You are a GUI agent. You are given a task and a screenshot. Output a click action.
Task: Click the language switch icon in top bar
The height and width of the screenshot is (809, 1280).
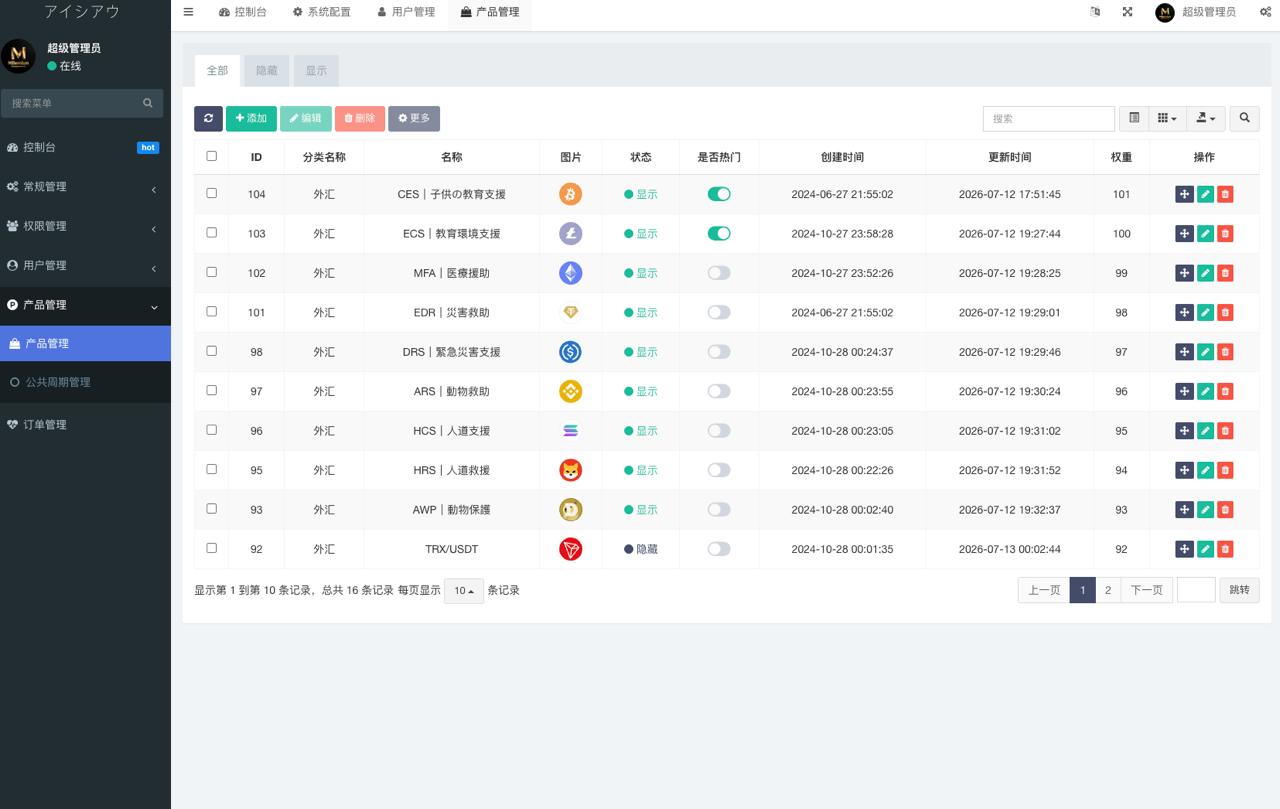tap(1095, 12)
